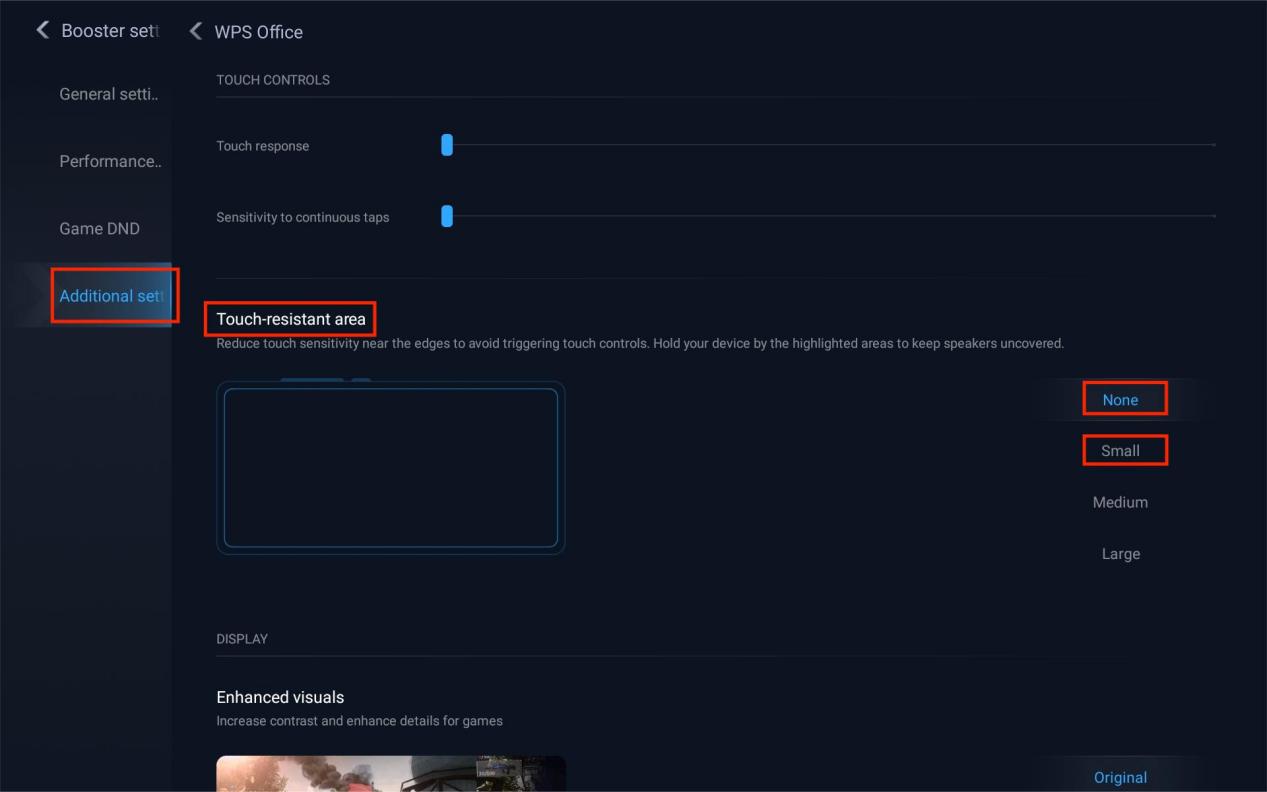Pick Large touch-resistant area option
Screen dimensions: 1267x792
point(1120,554)
